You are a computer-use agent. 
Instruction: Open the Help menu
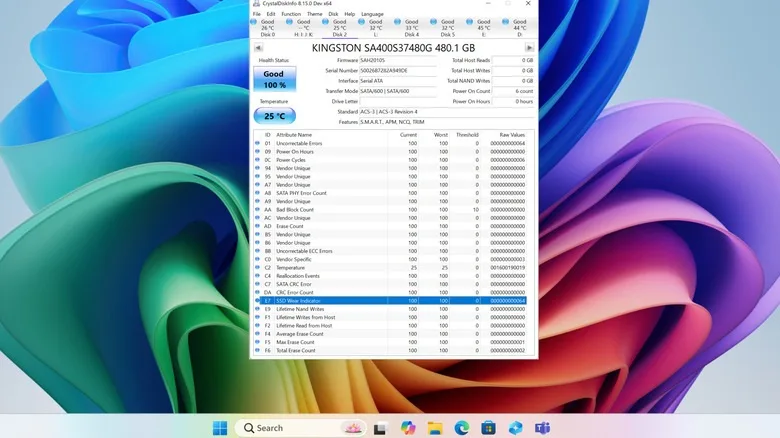(x=350, y=14)
